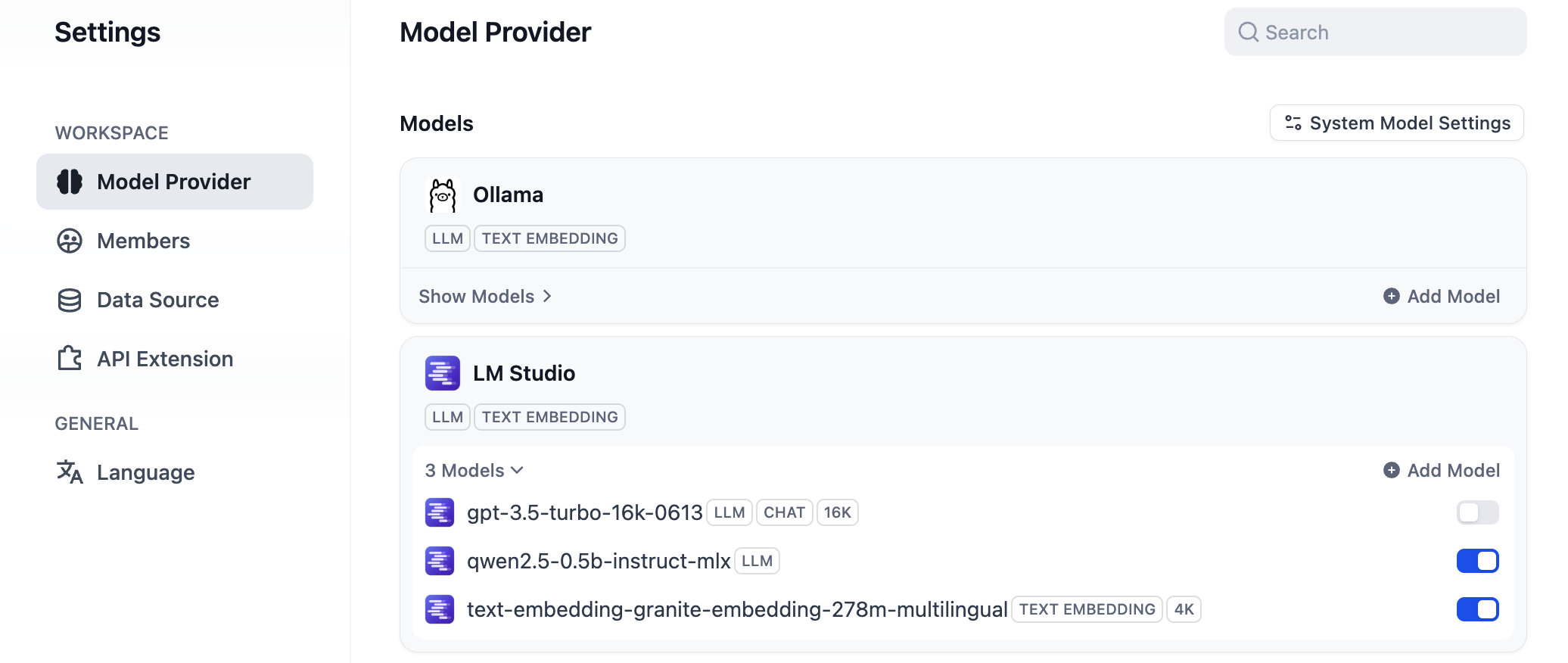
Task: Disable the qwen2.5-0.5b-instruct-mlx model toggle
Action: [x=1477, y=561]
